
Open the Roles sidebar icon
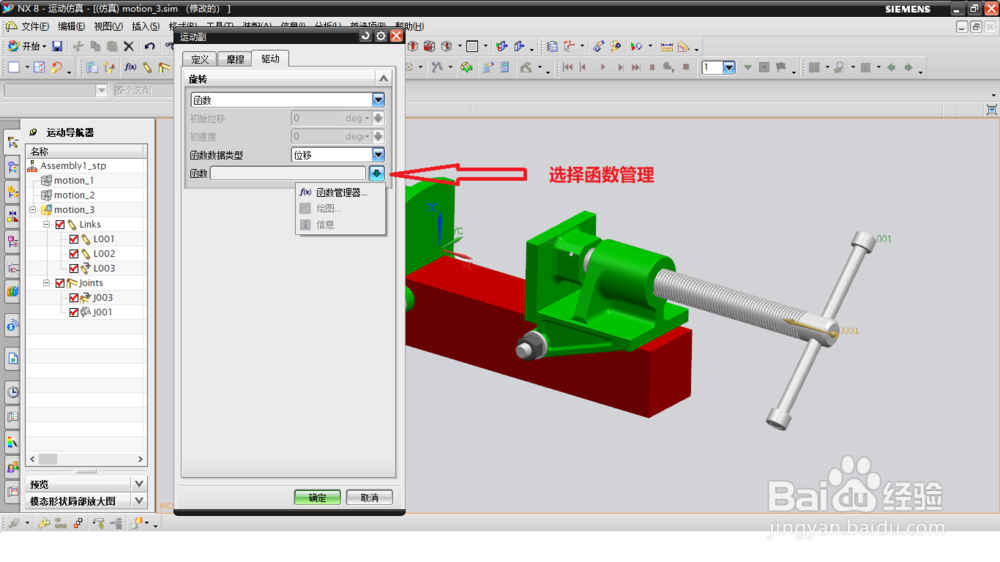click(x=13, y=467)
